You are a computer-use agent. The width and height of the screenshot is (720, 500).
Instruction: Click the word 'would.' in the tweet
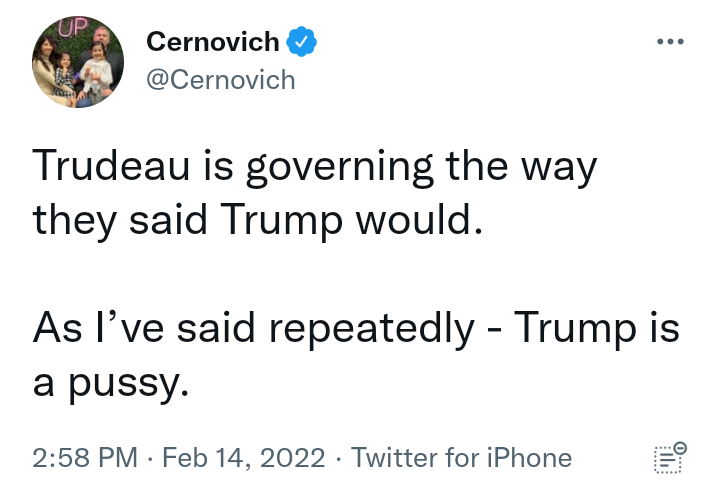coord(420,219)
